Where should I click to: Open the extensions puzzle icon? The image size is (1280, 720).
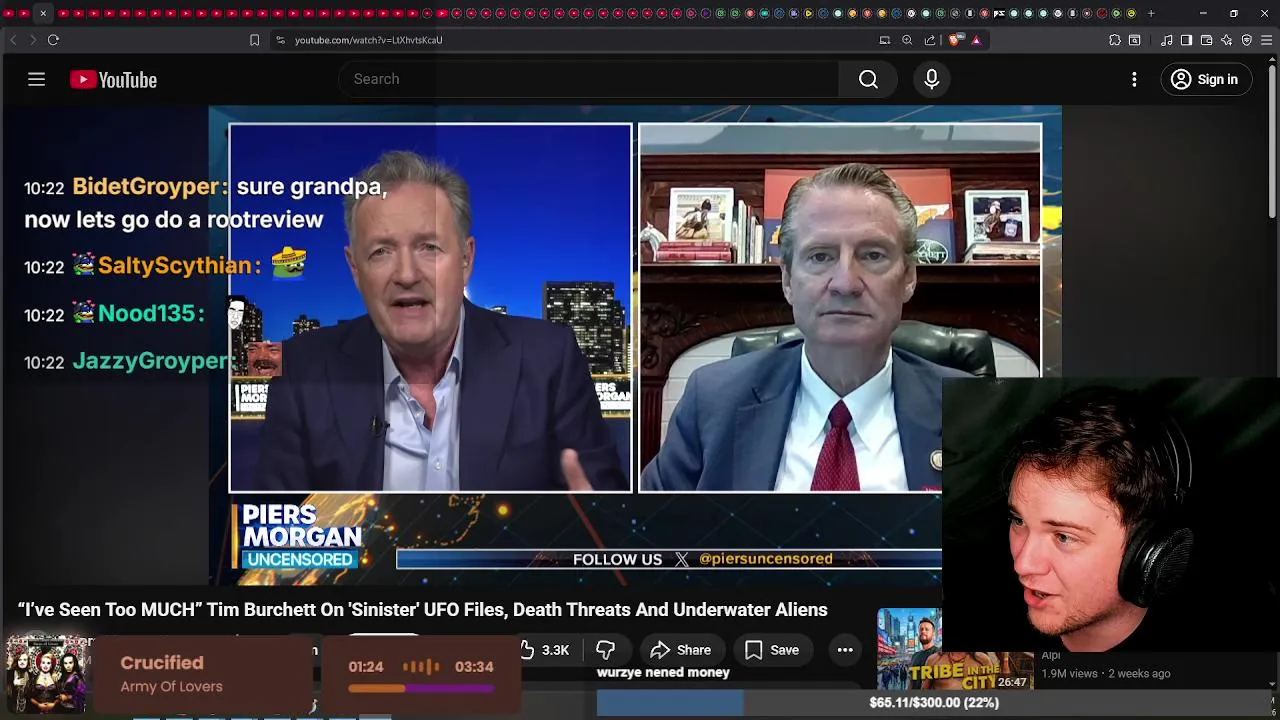tap(1115, 40)
